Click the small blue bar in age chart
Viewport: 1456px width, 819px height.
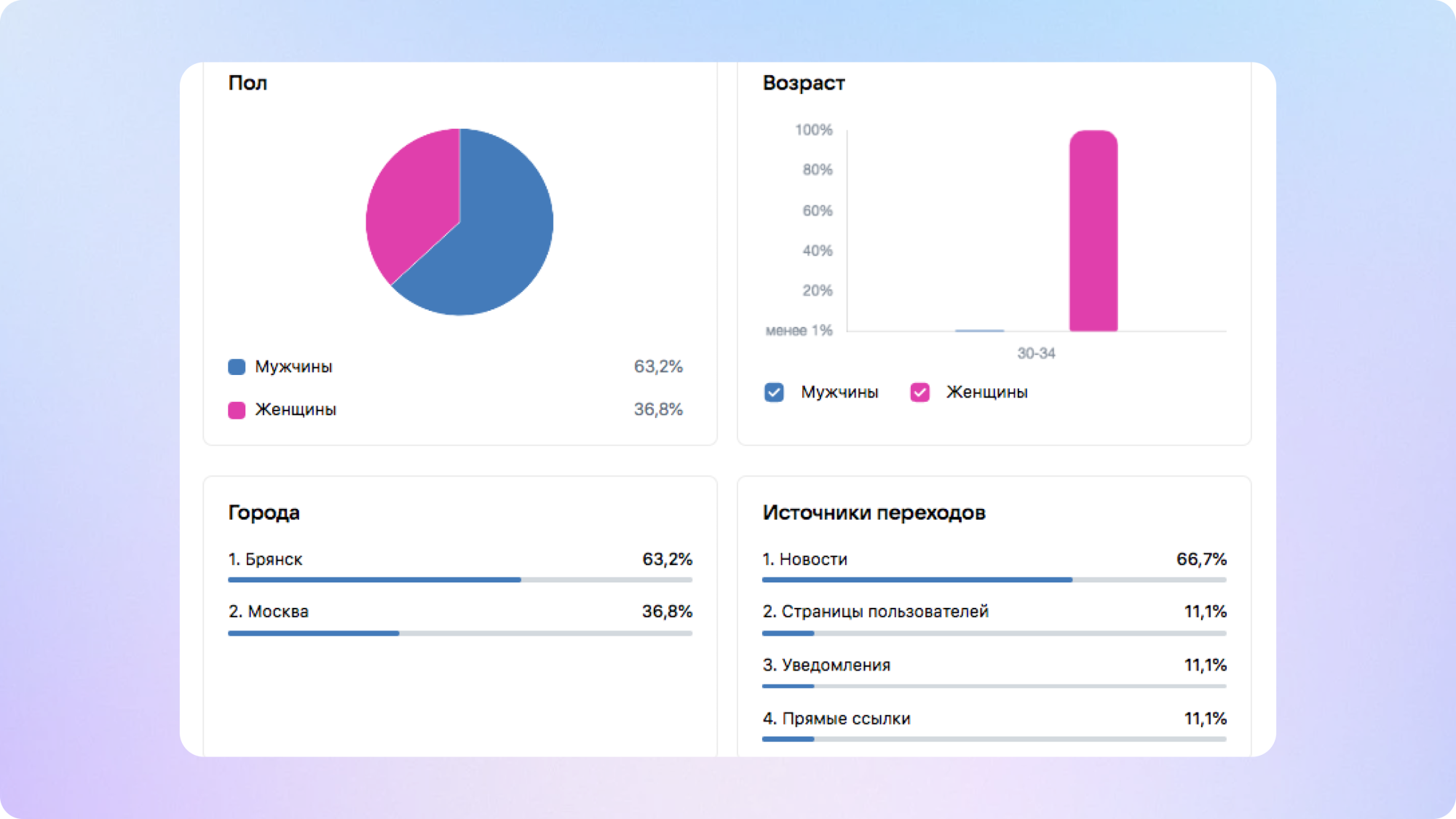coord(979,331)
